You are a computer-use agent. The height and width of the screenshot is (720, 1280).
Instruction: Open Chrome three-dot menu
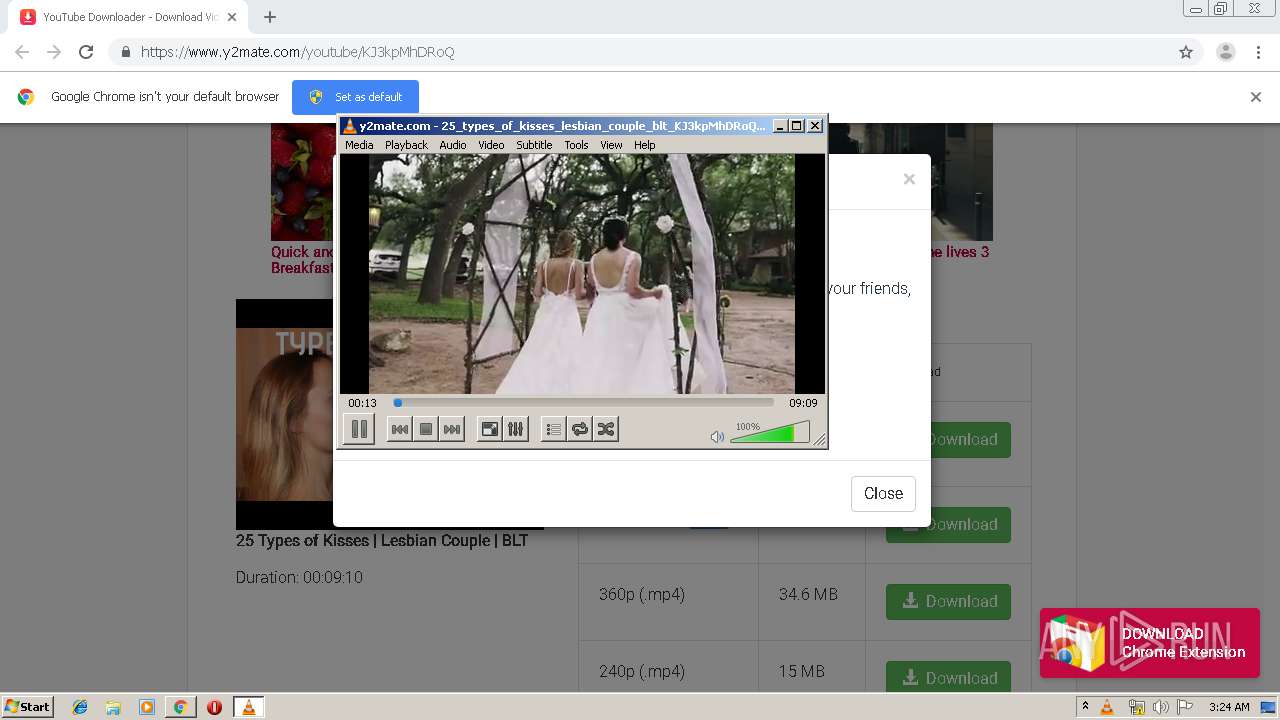[1258, 52]
